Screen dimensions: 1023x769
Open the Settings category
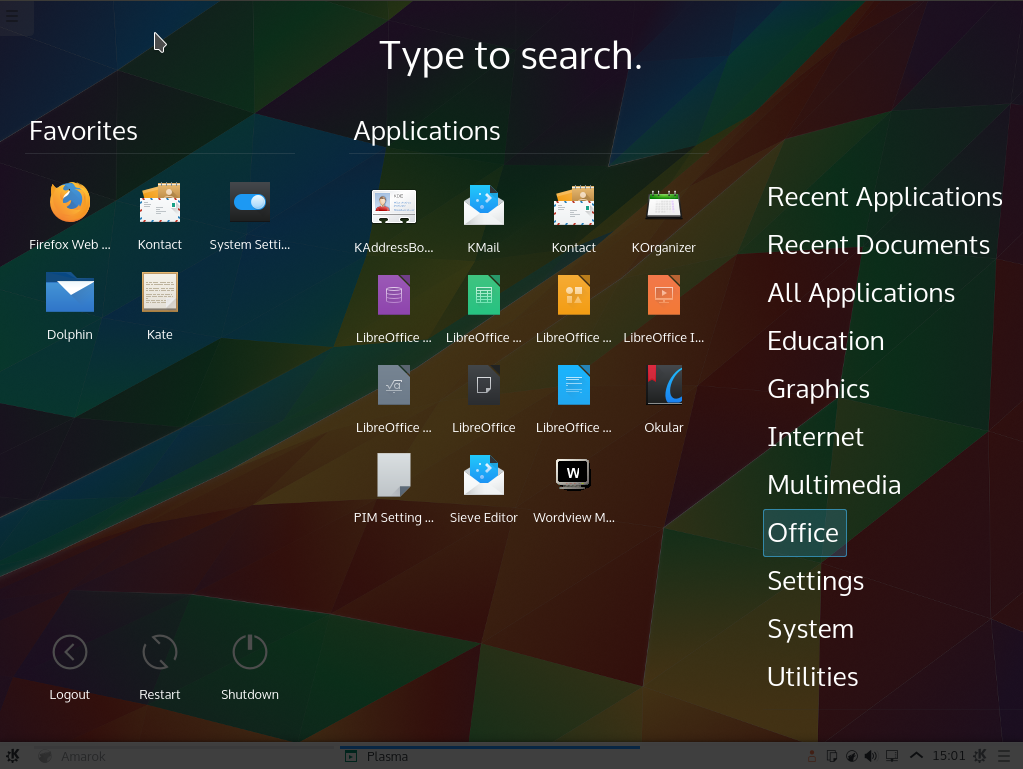click(816, 581)
